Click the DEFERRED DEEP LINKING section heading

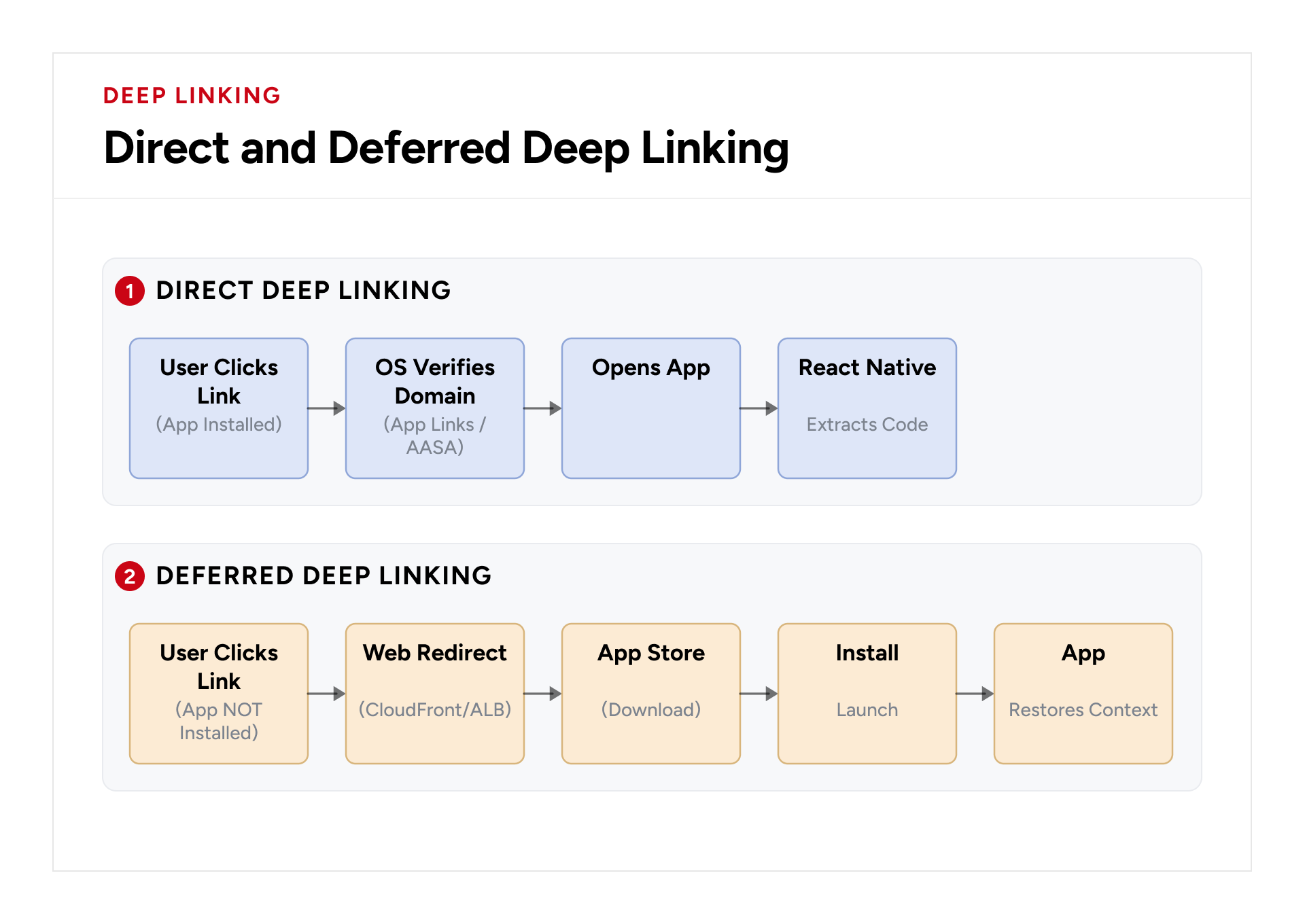click(324, 575)
